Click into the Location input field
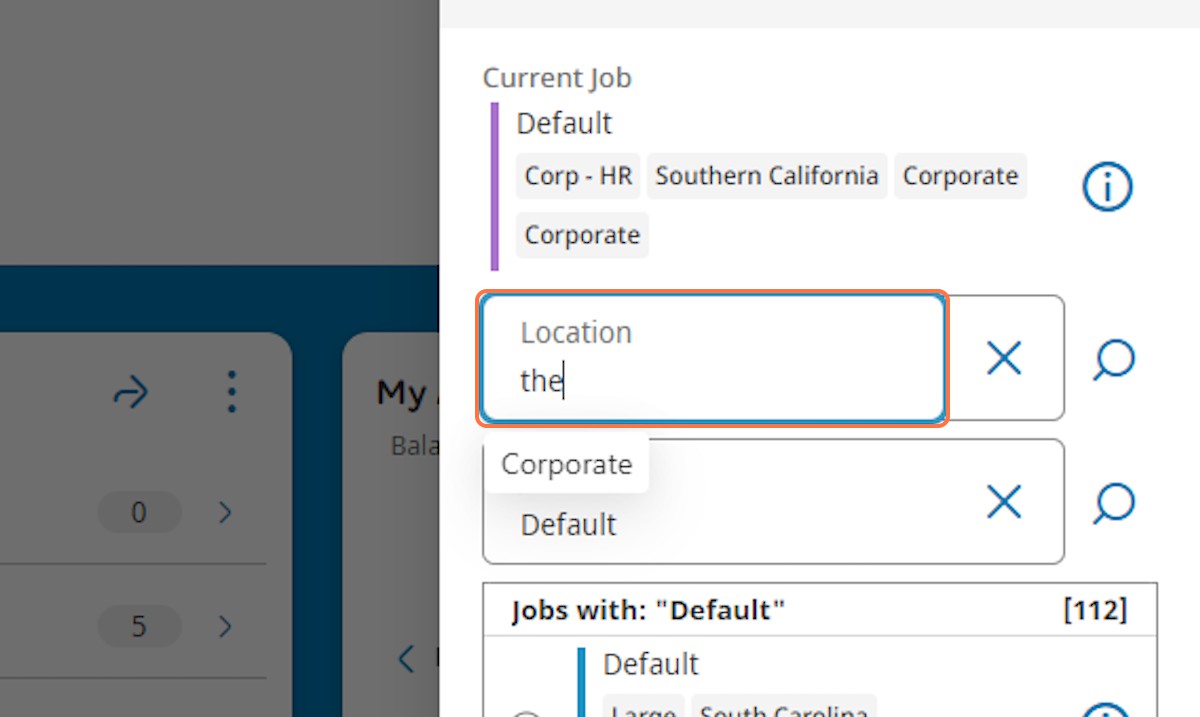Viewport: 1200px width, 717px height. coord(713,358)
